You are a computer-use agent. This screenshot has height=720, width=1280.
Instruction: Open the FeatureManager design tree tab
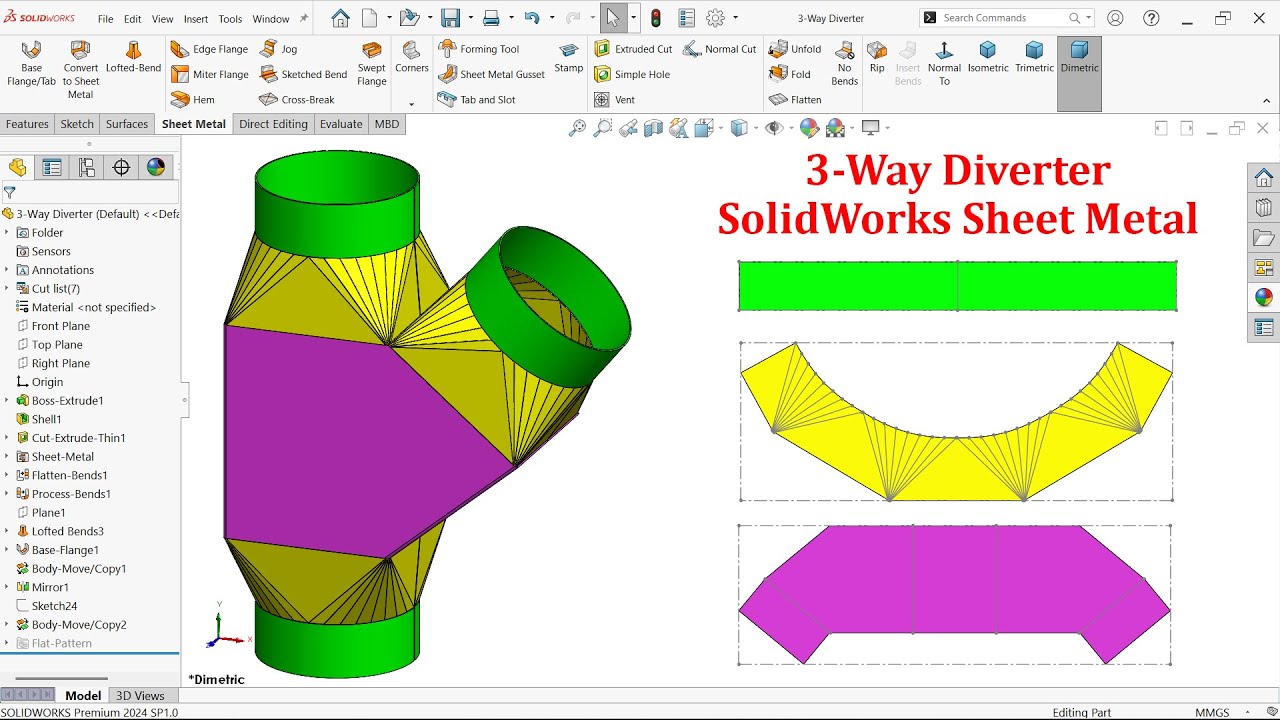(18, 168)
